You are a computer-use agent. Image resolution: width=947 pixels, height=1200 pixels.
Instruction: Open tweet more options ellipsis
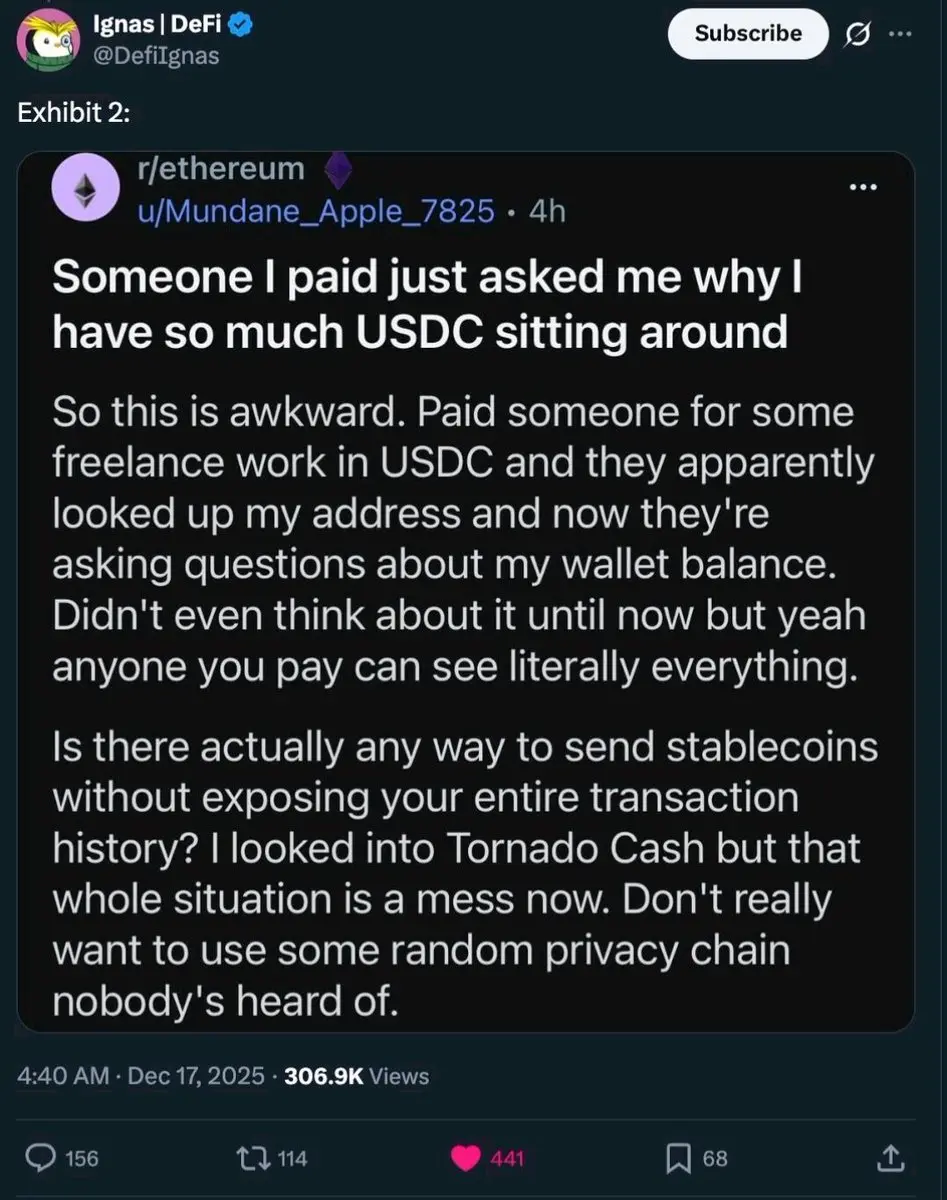point(900,34)
